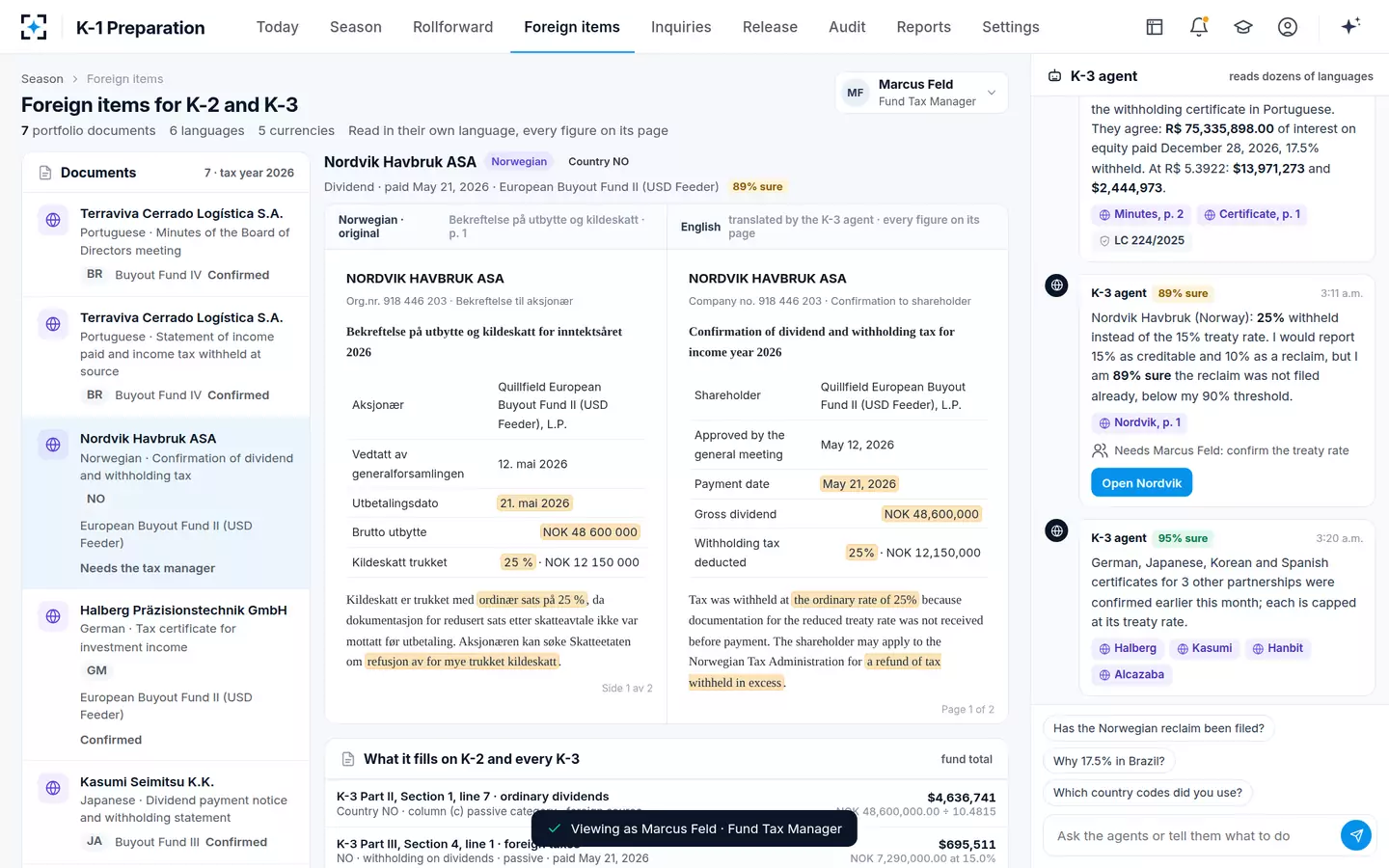Send the message with the paper plane icon
The image size is (1389, 868).
coord(1356,835)
